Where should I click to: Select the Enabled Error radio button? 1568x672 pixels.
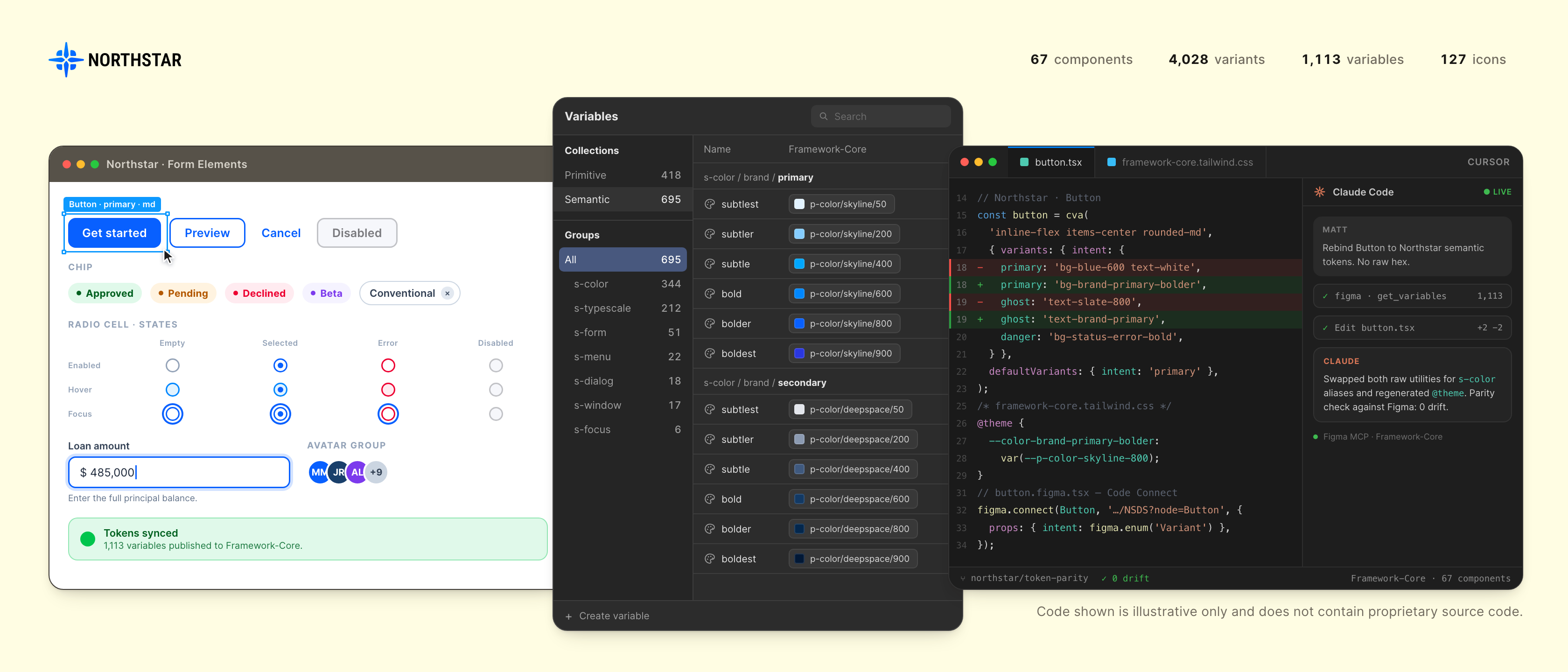388,365
